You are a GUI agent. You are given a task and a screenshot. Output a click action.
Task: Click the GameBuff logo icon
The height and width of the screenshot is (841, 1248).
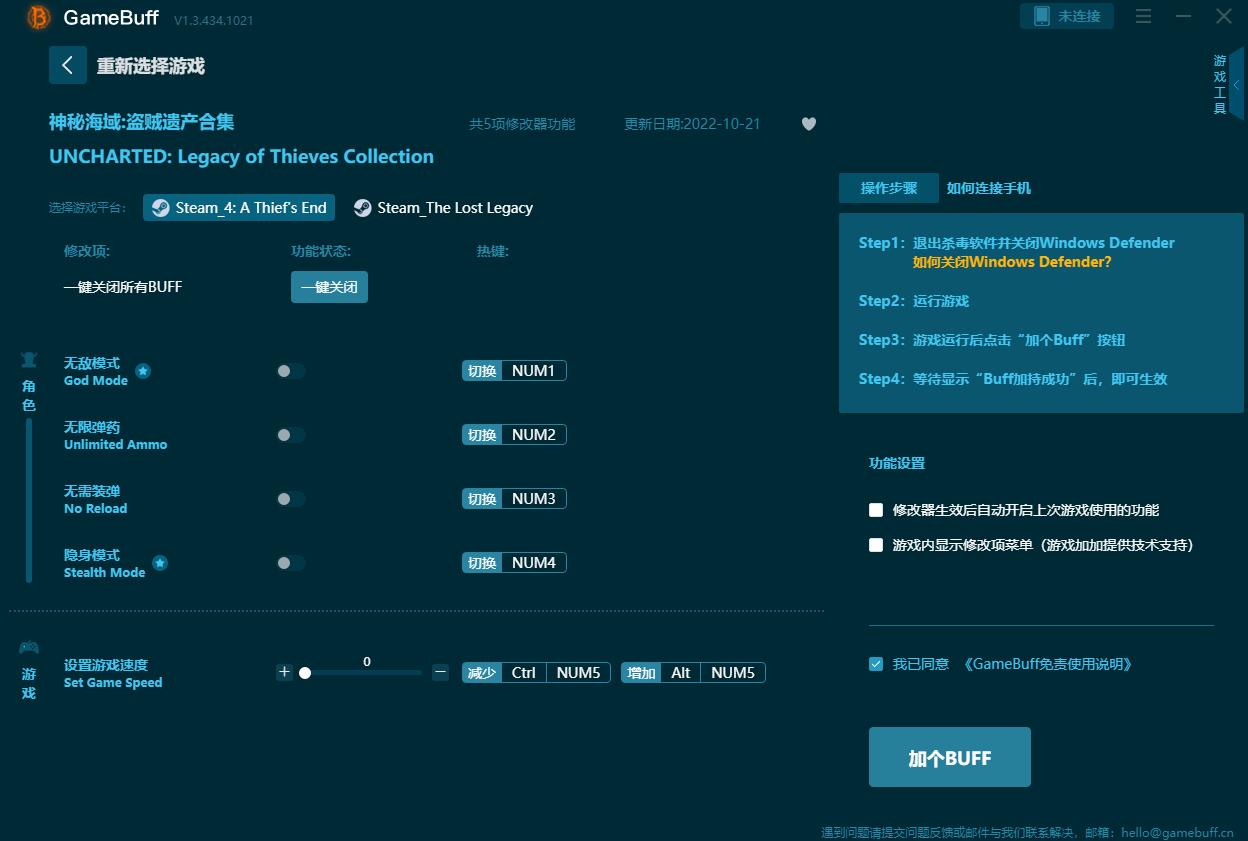pos(38,17)
